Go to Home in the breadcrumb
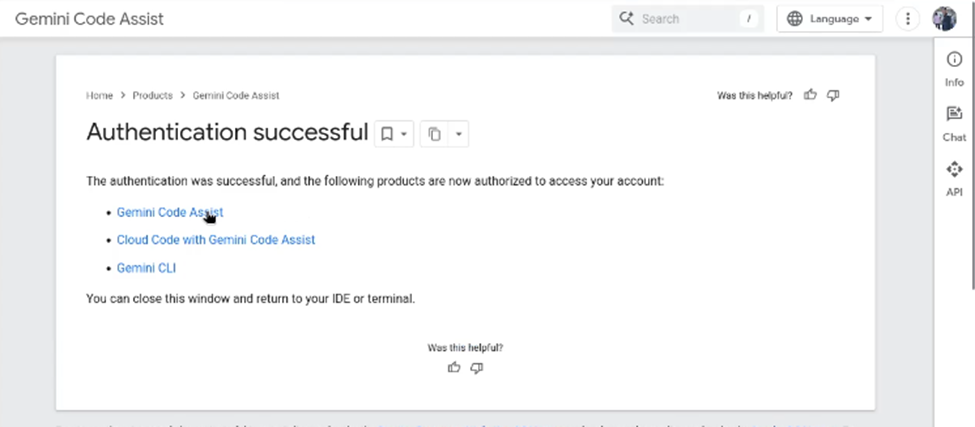The height and width of the screenshot is (427, 975). pyautogui.click(x=99, y=96)
